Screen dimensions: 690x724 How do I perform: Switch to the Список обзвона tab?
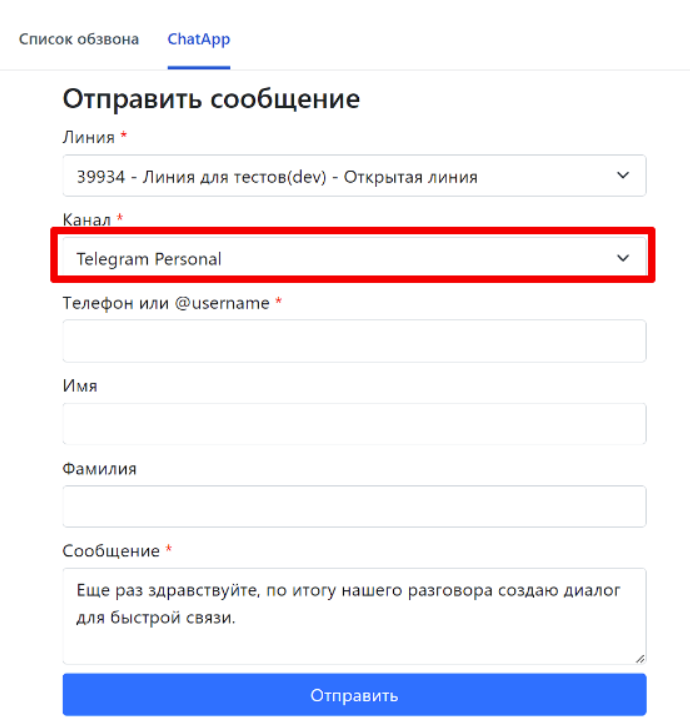click(x=79, y=40)
